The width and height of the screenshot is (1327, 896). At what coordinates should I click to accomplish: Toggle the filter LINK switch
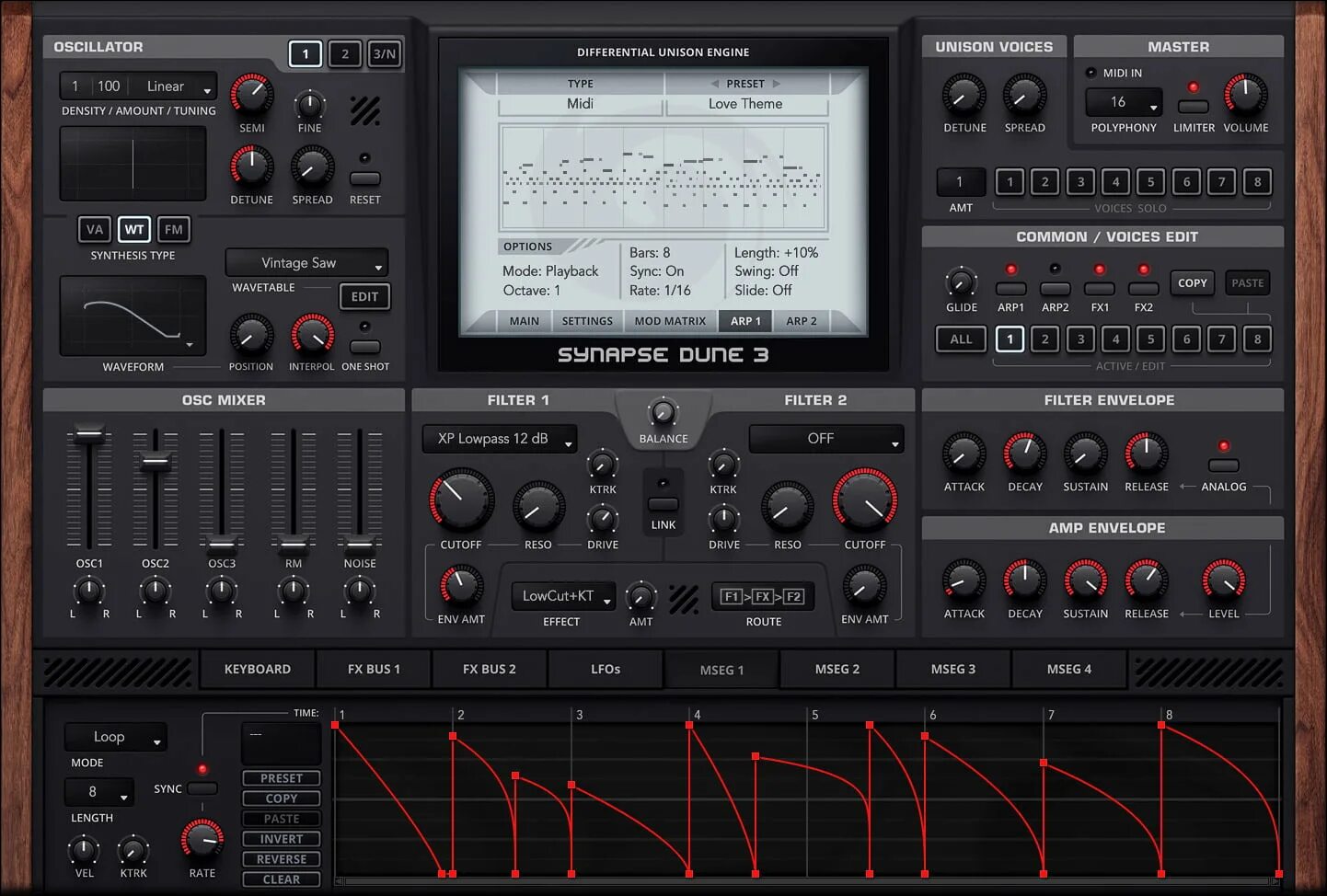(x=663, y=504)
